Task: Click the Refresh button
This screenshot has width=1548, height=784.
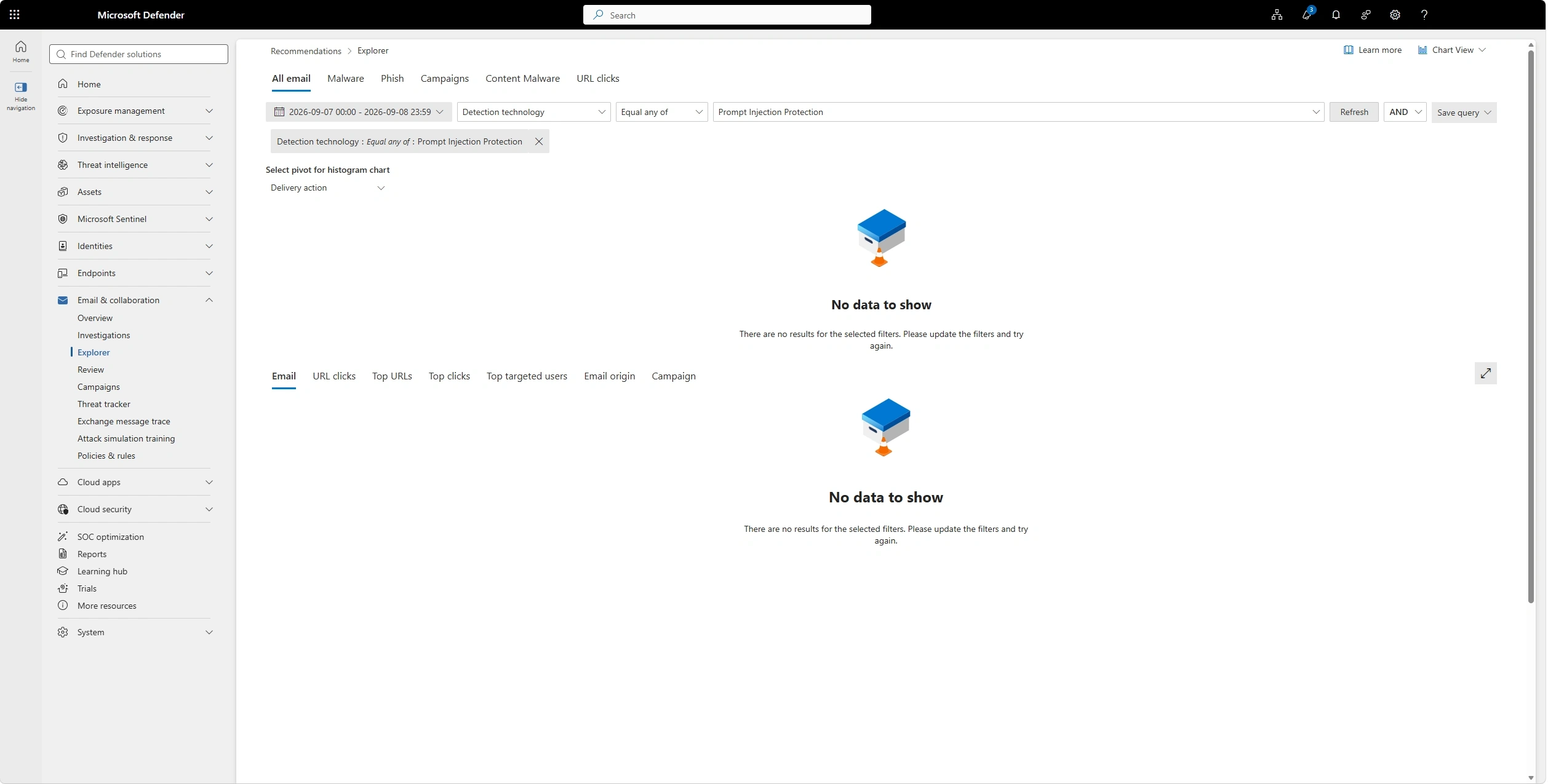Action: [x=1354, y=112]
